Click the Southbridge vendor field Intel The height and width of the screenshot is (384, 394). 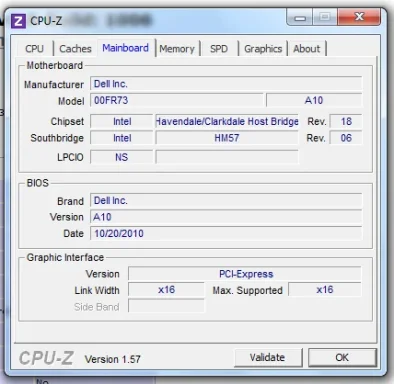122,138
